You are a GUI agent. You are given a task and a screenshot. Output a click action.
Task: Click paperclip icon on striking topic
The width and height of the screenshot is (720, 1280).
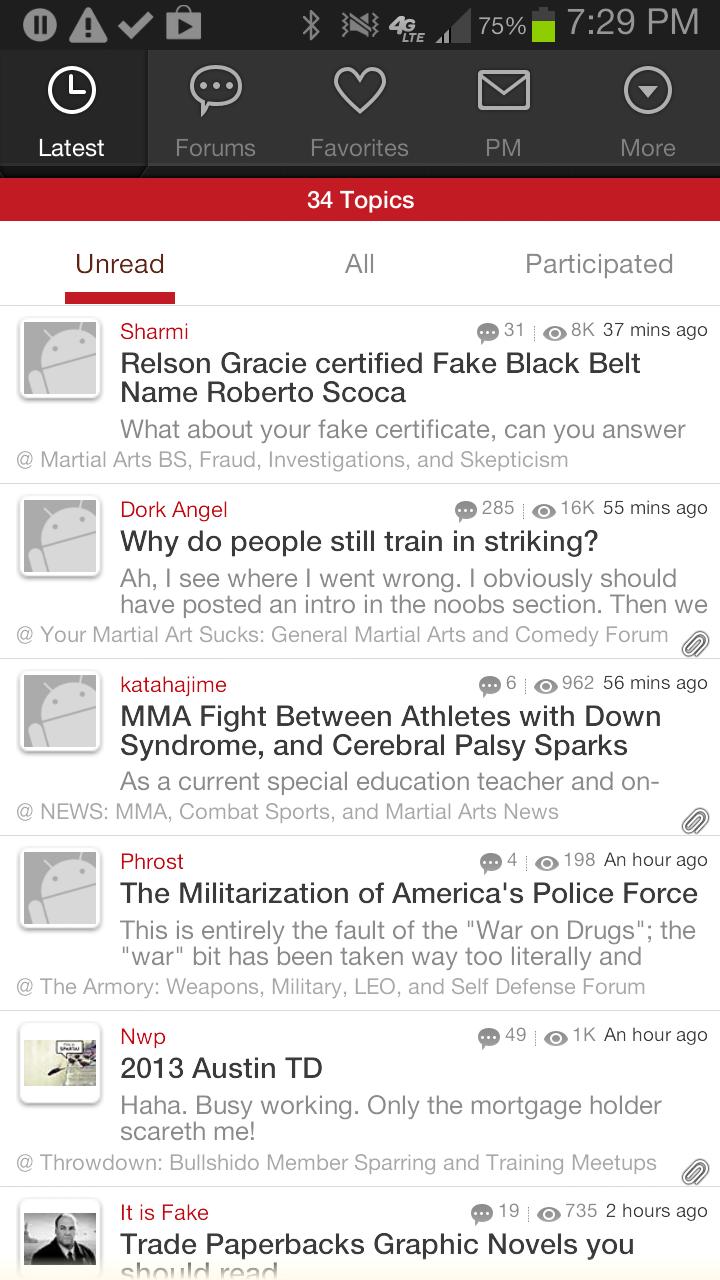pos(695,644)
